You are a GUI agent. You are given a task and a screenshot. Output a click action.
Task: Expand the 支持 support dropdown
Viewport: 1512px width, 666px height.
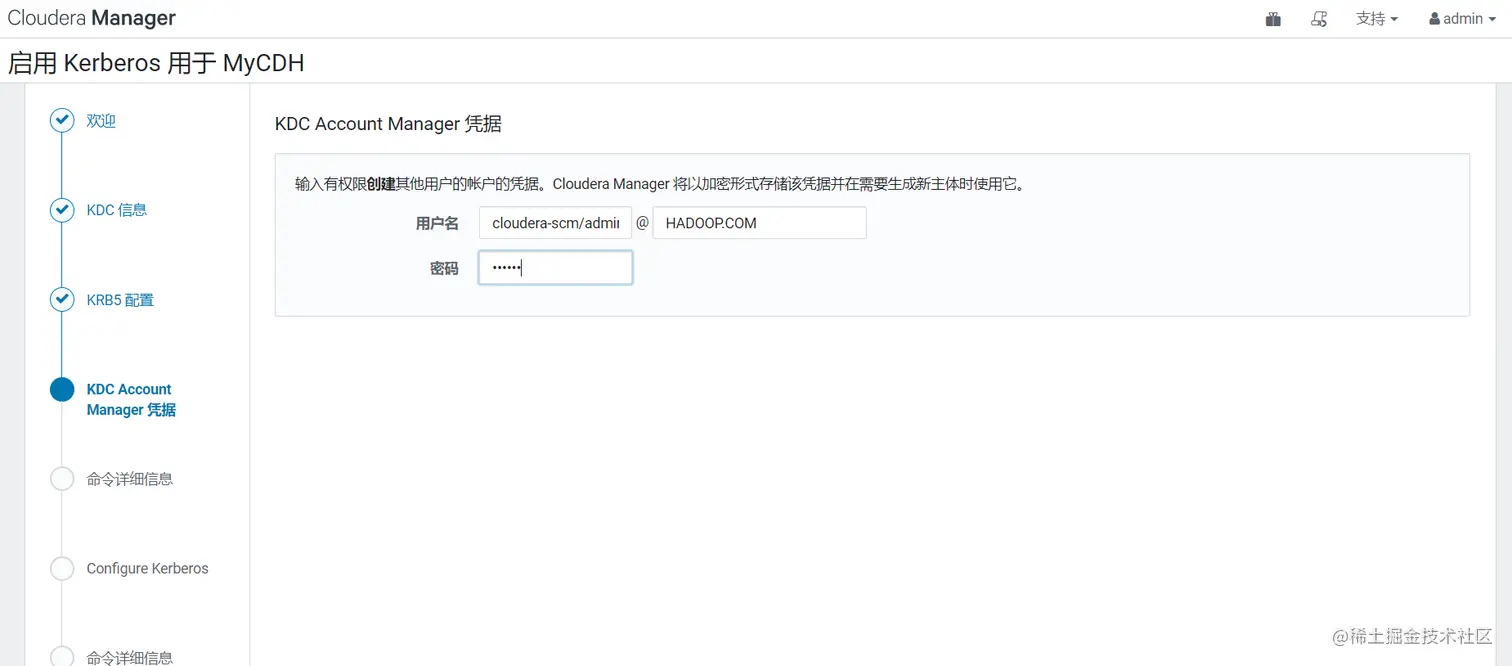click(1377, 19)
